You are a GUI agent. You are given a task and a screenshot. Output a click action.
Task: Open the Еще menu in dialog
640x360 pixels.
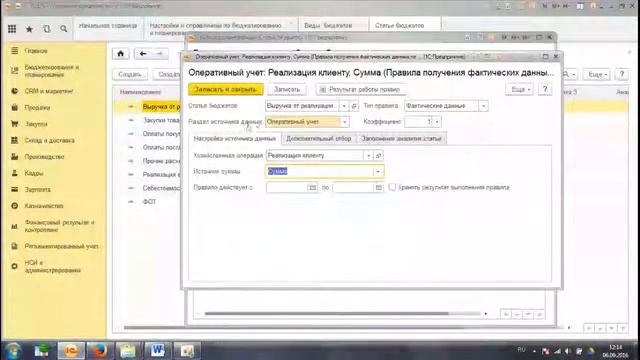pyautogui.click(x=519, y=89)
